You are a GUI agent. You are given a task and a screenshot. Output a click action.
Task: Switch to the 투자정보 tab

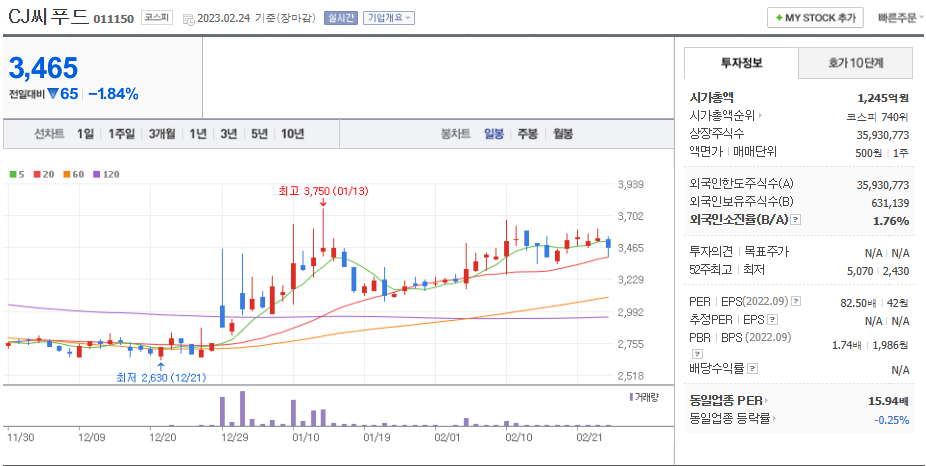[x=741, y=63]
